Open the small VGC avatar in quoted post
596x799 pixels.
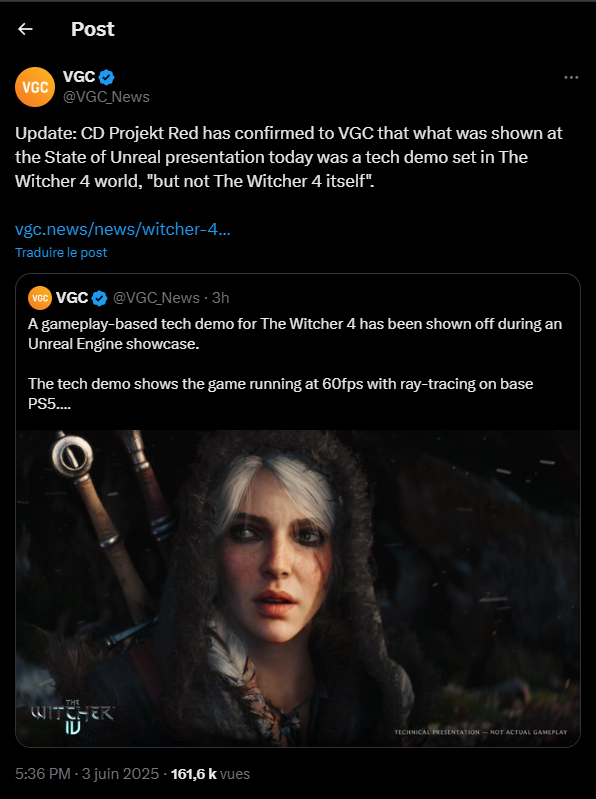point(40,298)
